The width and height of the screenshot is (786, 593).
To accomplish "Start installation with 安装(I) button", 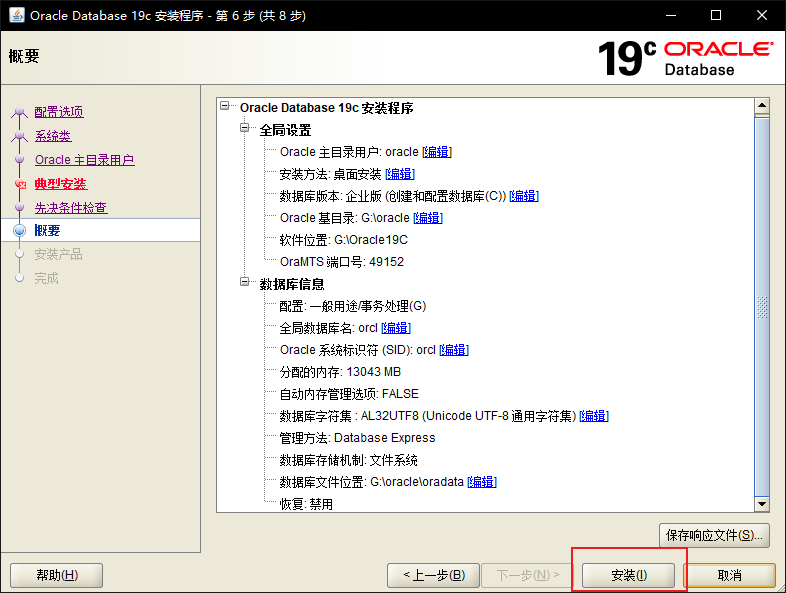I will (628, 575).
